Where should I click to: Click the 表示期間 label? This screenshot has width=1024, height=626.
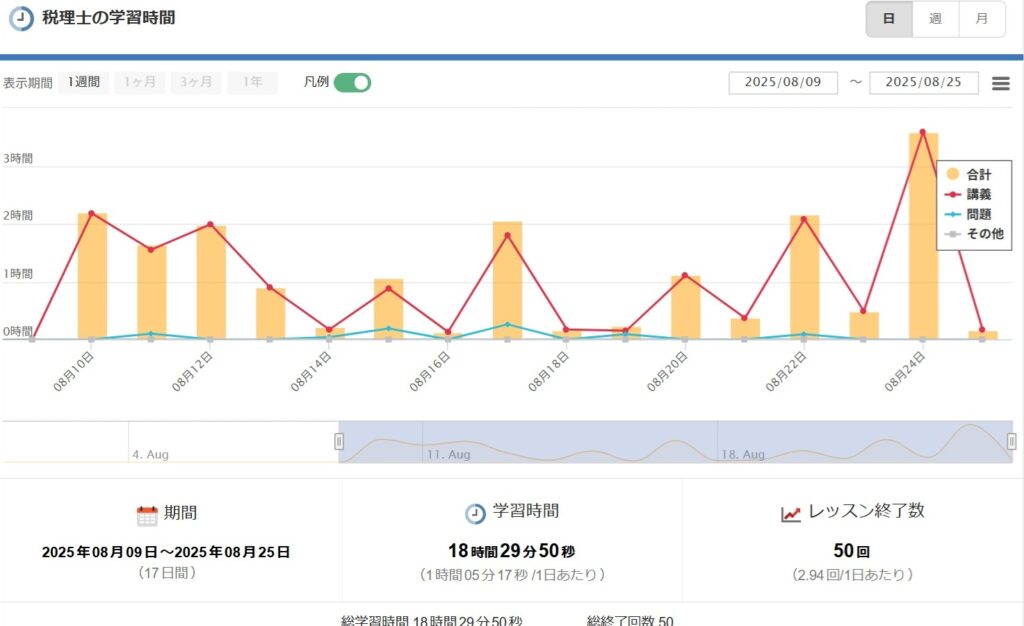coord(27,83)
